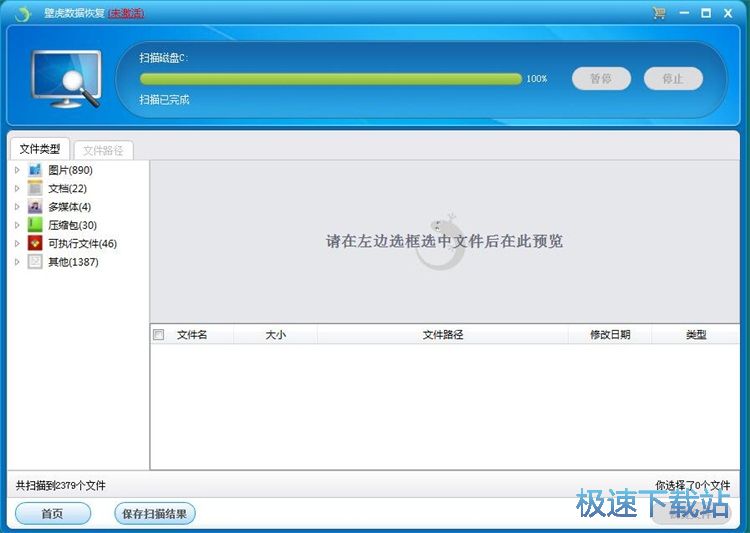Close the data recovery window
The image size is (750, 533).
tap(728, 13)
